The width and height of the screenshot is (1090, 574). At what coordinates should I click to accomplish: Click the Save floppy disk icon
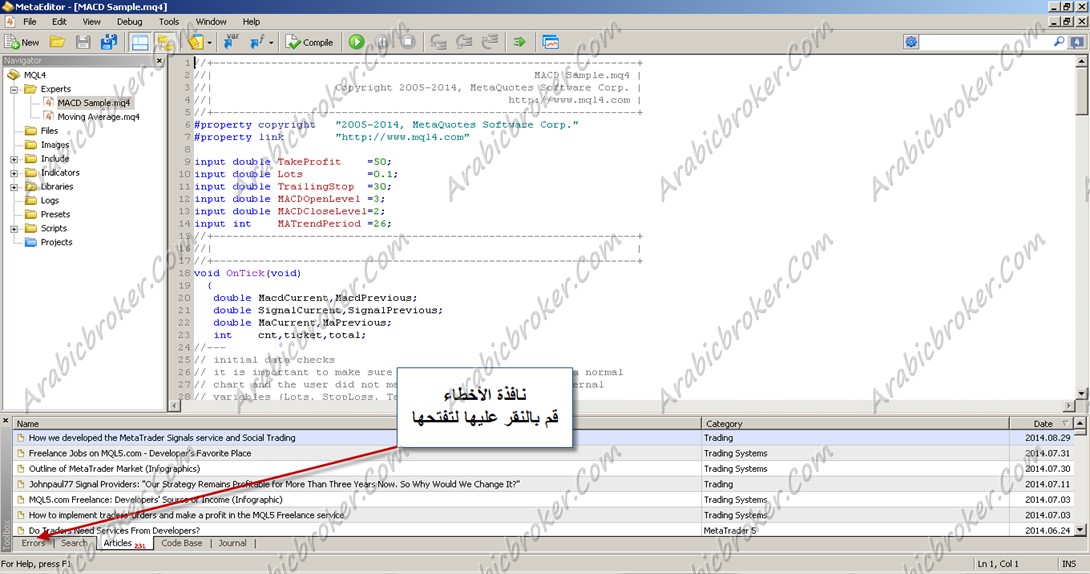tap(83, 42)
